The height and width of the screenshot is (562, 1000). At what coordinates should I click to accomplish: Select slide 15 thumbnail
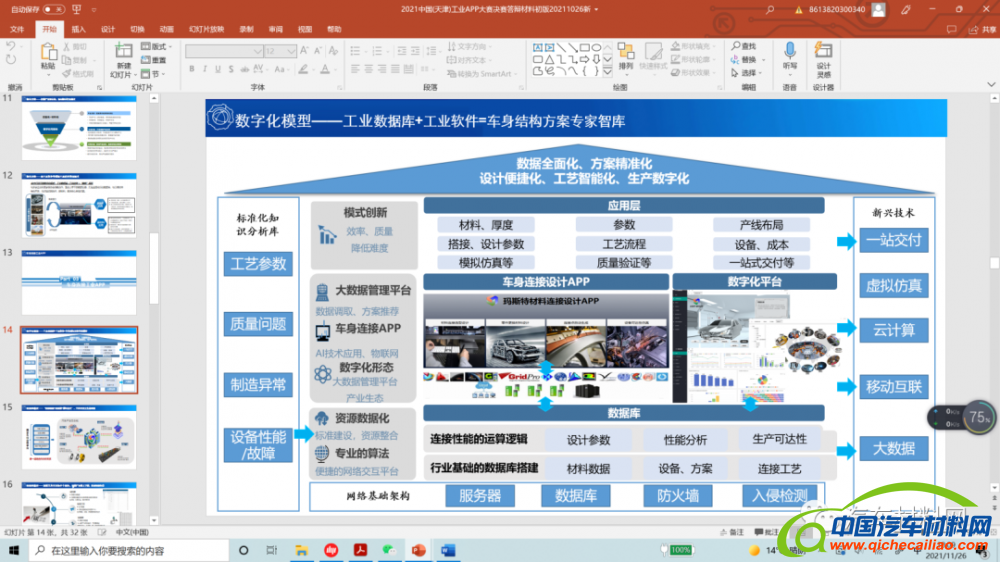[79, 437]
